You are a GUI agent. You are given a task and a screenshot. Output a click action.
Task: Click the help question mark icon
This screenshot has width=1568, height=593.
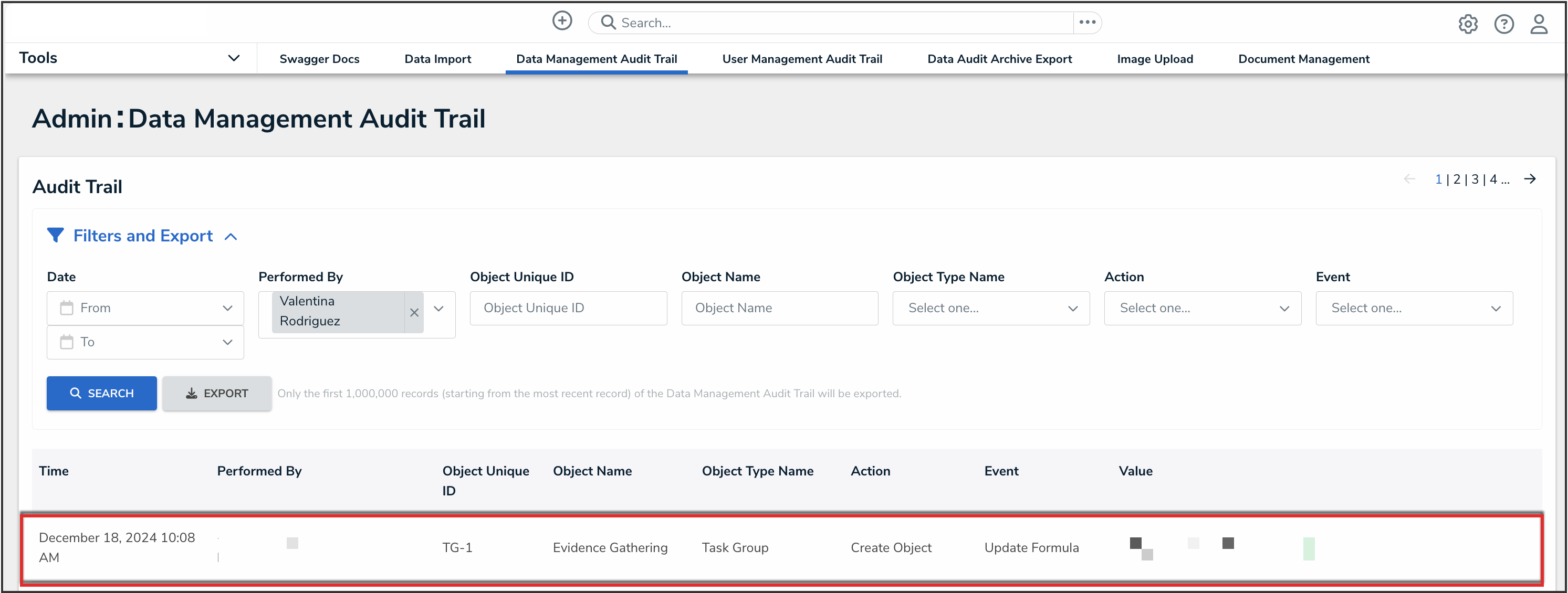tap(1503, 24)
